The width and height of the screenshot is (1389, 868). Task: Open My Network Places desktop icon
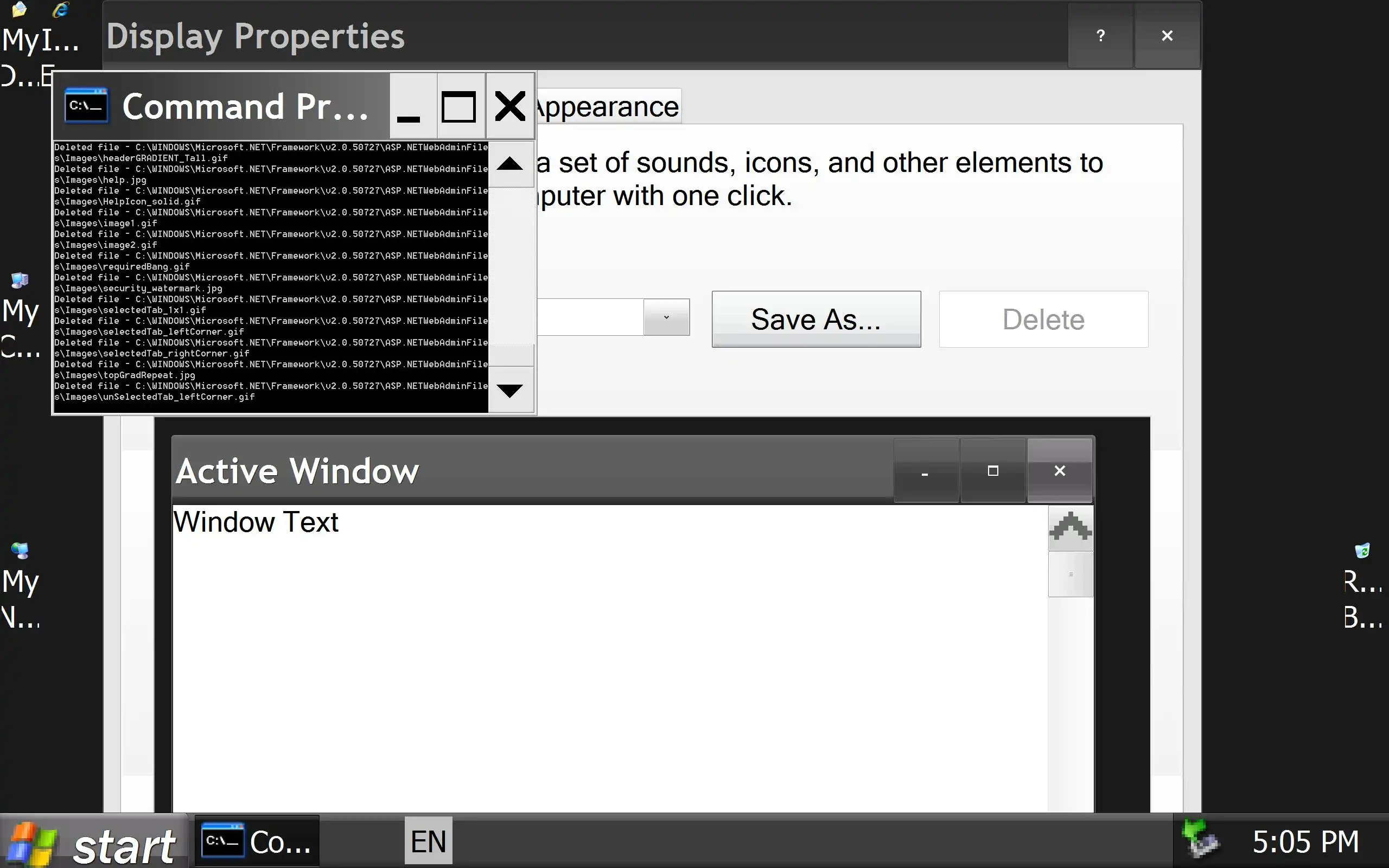click(20, 551)
